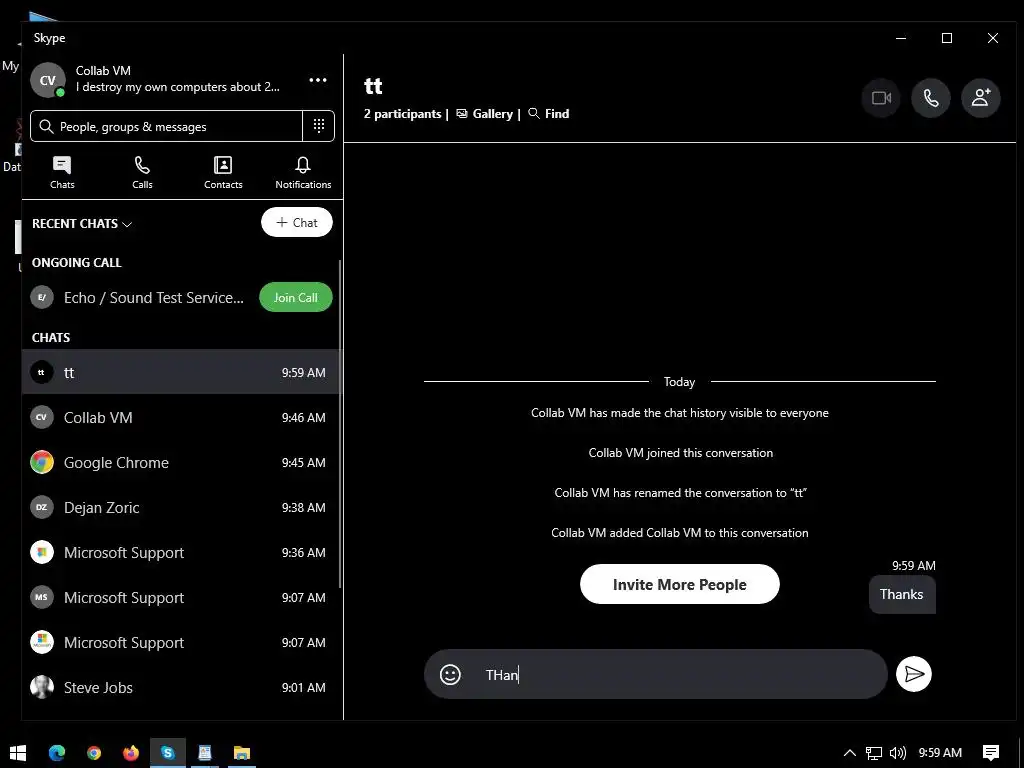Open Microsoft Support chat from 9:36 AM
Viewport: 1024px width, 768px height.
pos(181,552)
